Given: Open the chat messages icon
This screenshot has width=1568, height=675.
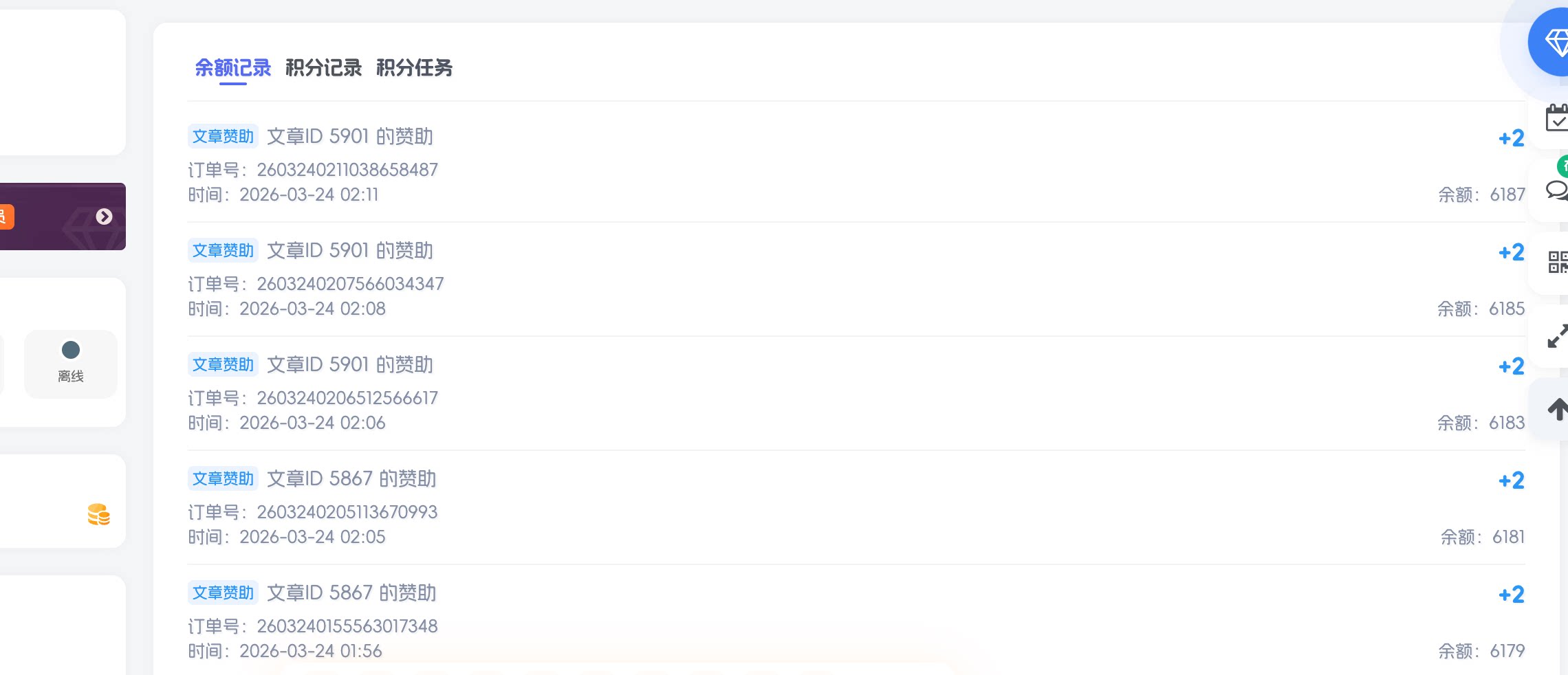Looking at the screenshot, I should 1556,190.
